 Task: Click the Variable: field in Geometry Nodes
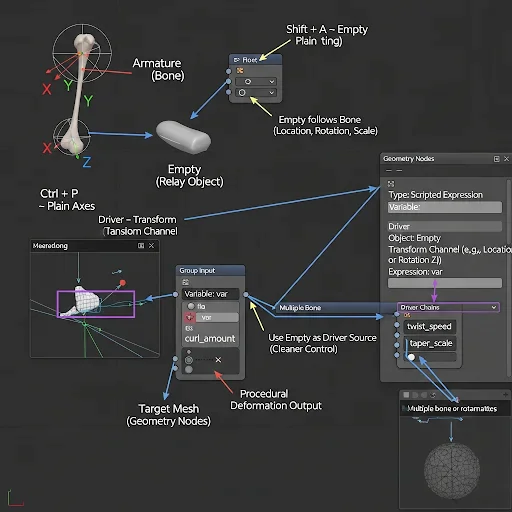coord(445,207)
